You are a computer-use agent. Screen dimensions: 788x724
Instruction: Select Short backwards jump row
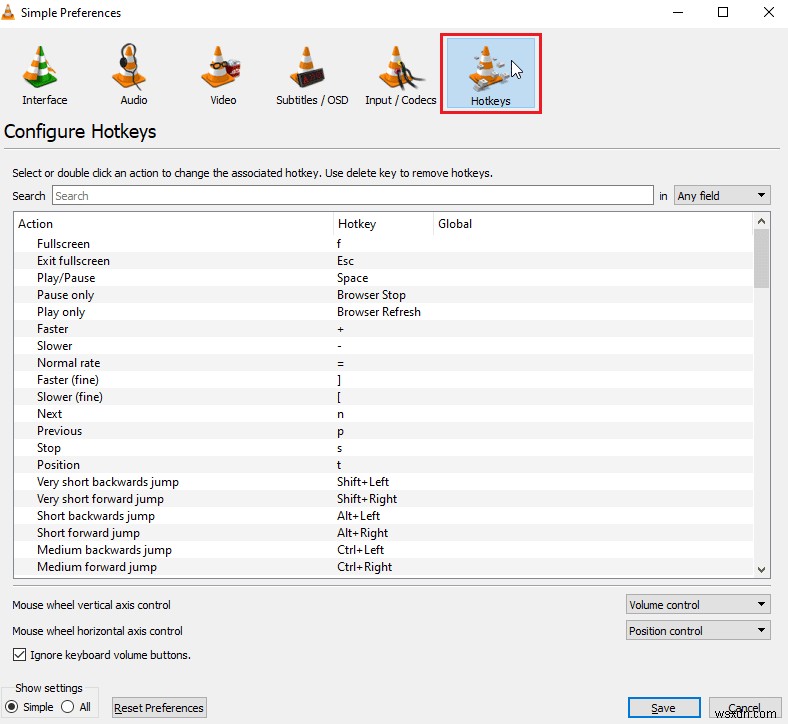click(384, 516)
